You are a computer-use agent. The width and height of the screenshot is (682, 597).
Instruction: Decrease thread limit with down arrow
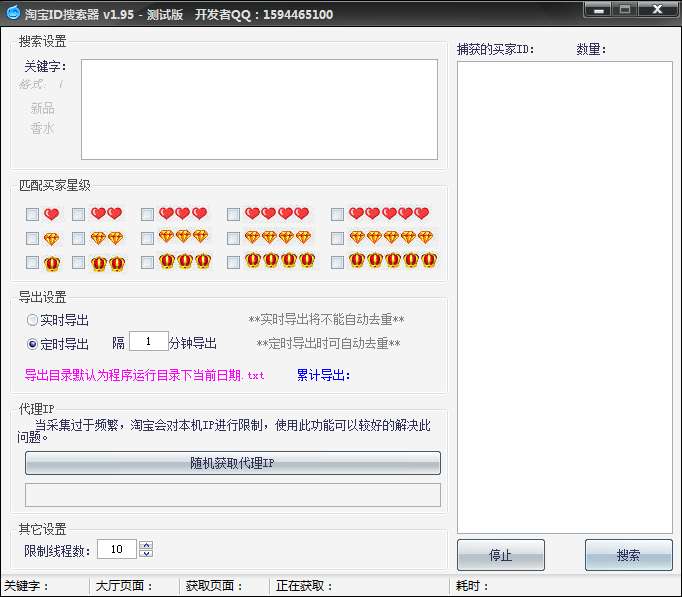click(x=147, y=554)
